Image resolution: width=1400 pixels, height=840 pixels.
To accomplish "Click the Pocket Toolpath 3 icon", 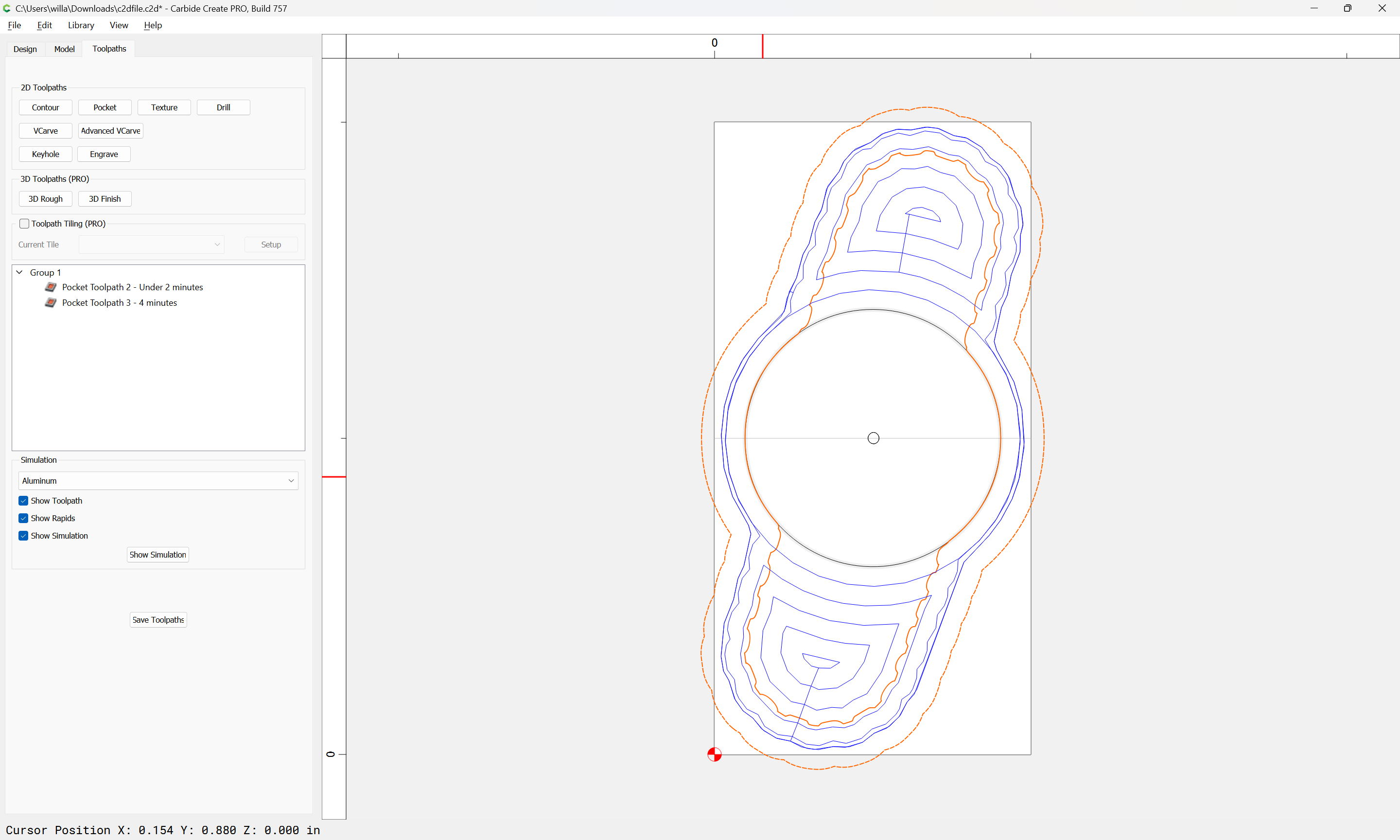I will tap(51, 302).
